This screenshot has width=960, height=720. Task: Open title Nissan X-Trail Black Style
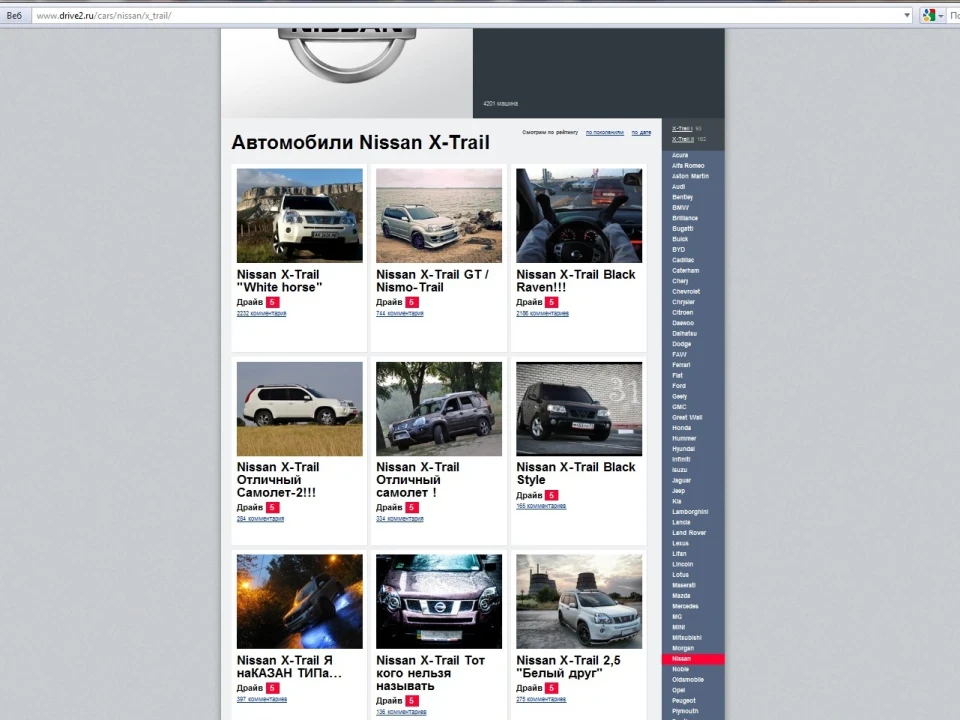(x=576, y=473)
